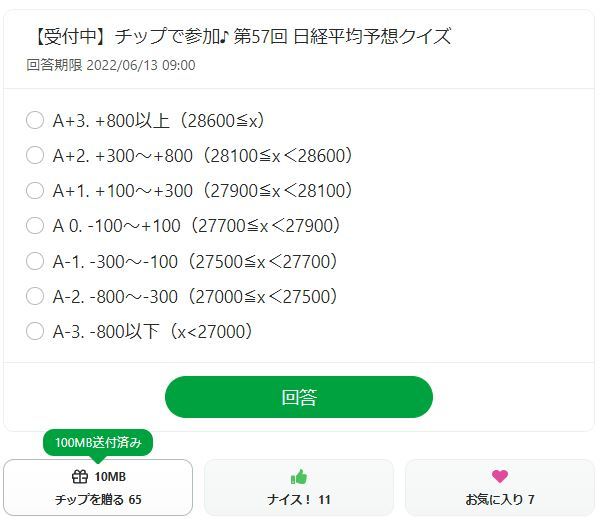This screenshot has height=529, width=603.
Task: Click the pink heart favorite icon
Action: 500,477
